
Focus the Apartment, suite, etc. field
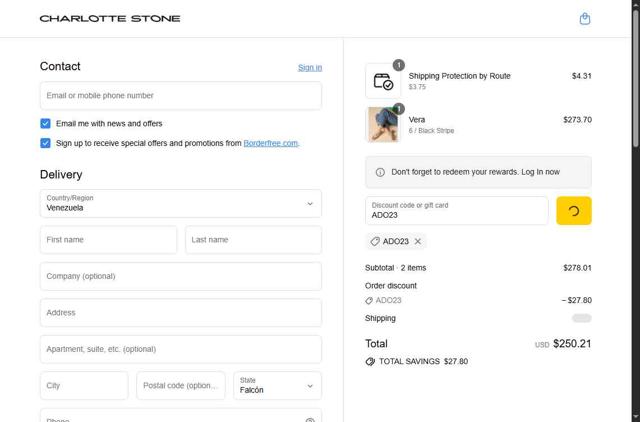pos(181,349)
